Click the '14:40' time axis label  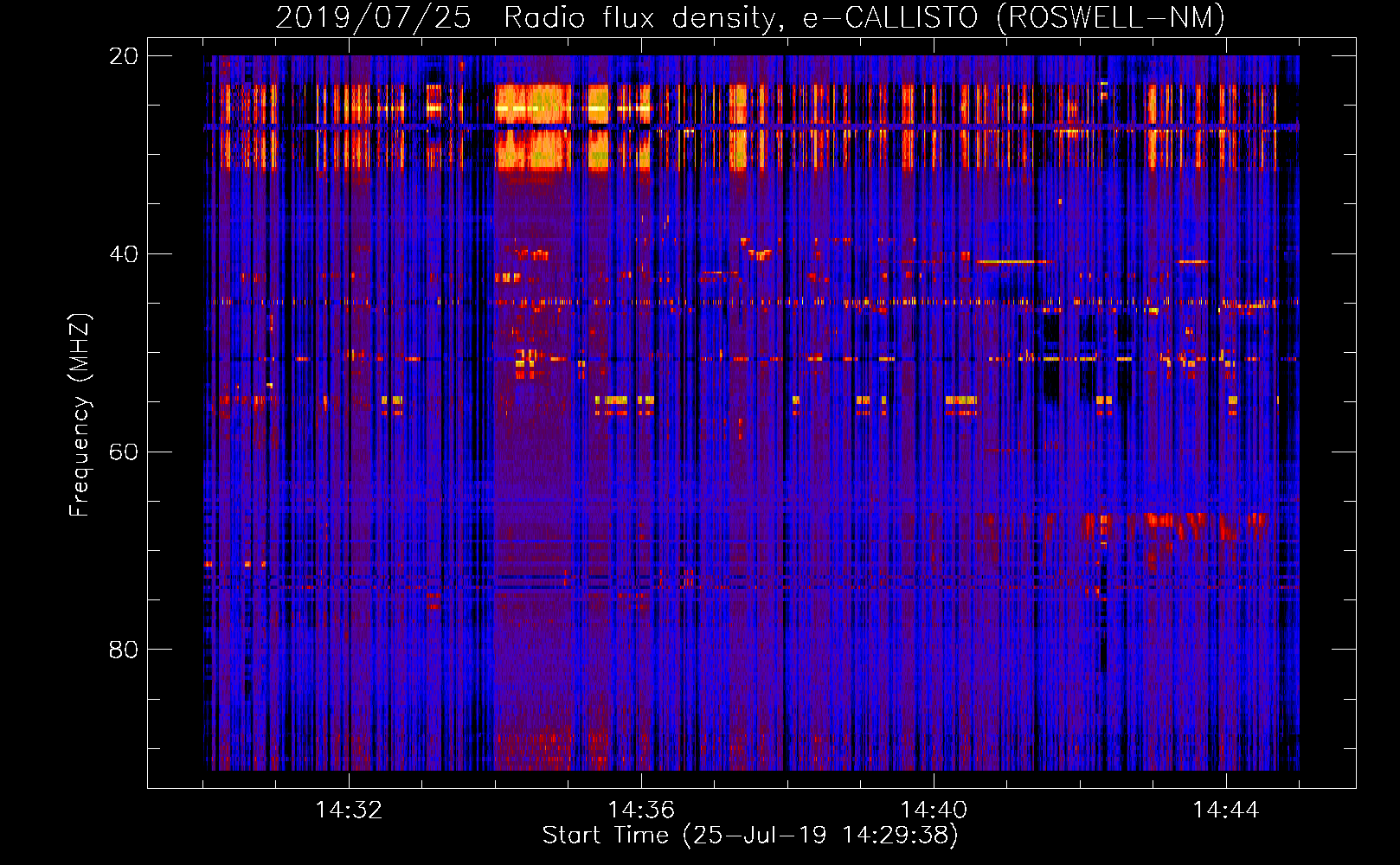pyautogui.click(x=934, y=811)
